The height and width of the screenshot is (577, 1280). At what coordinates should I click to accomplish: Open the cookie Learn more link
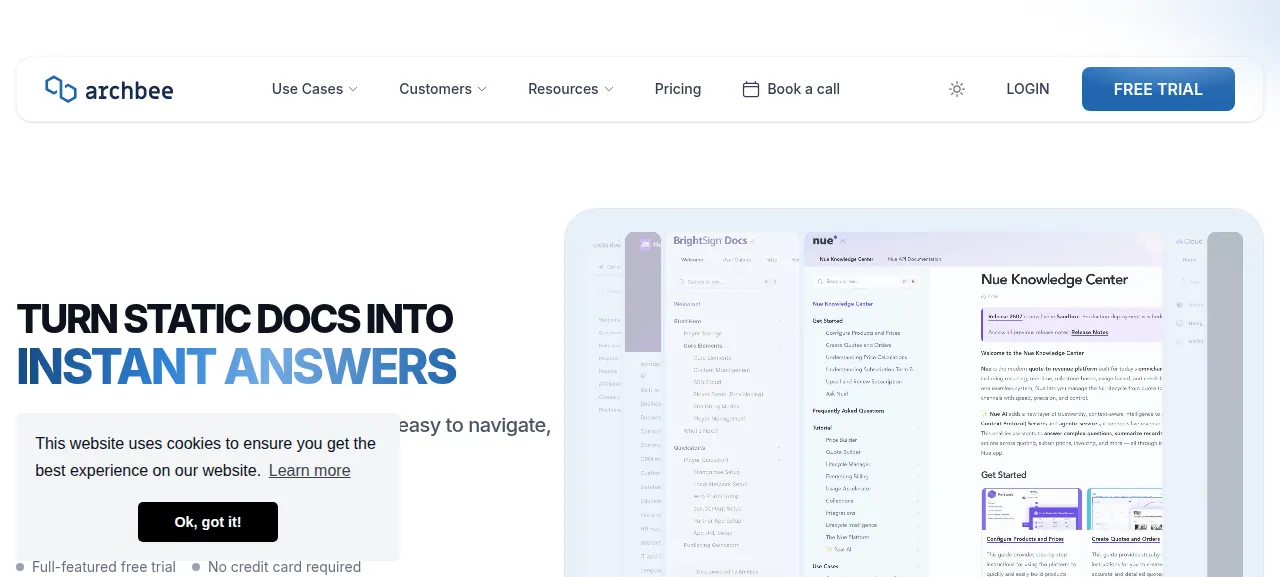click(x=309, y=470)
